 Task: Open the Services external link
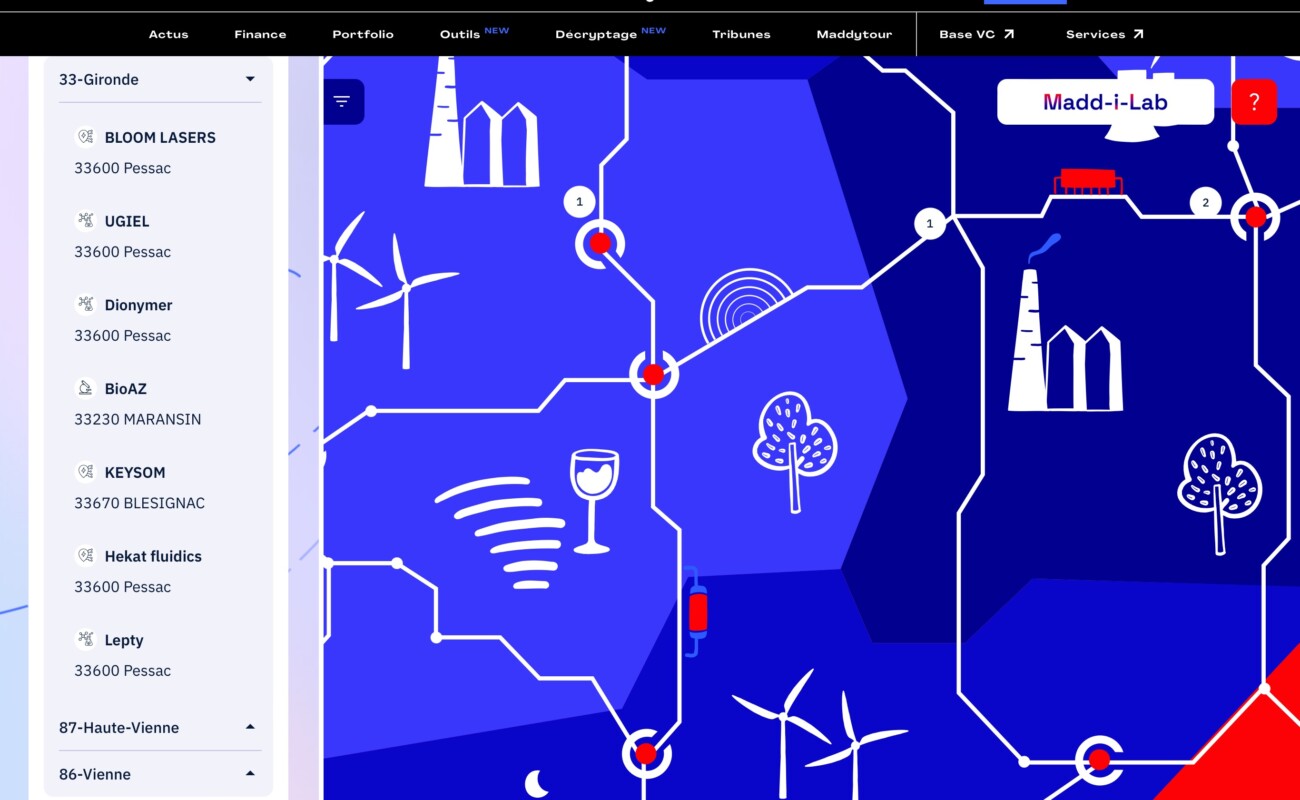point(1104,34)
